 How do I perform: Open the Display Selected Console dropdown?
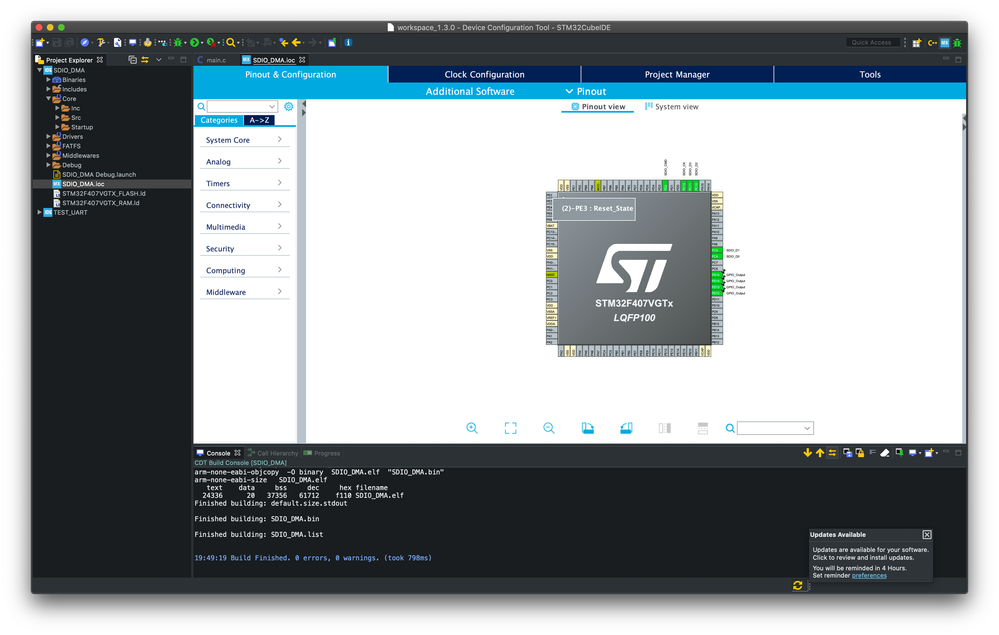[920, 453]
